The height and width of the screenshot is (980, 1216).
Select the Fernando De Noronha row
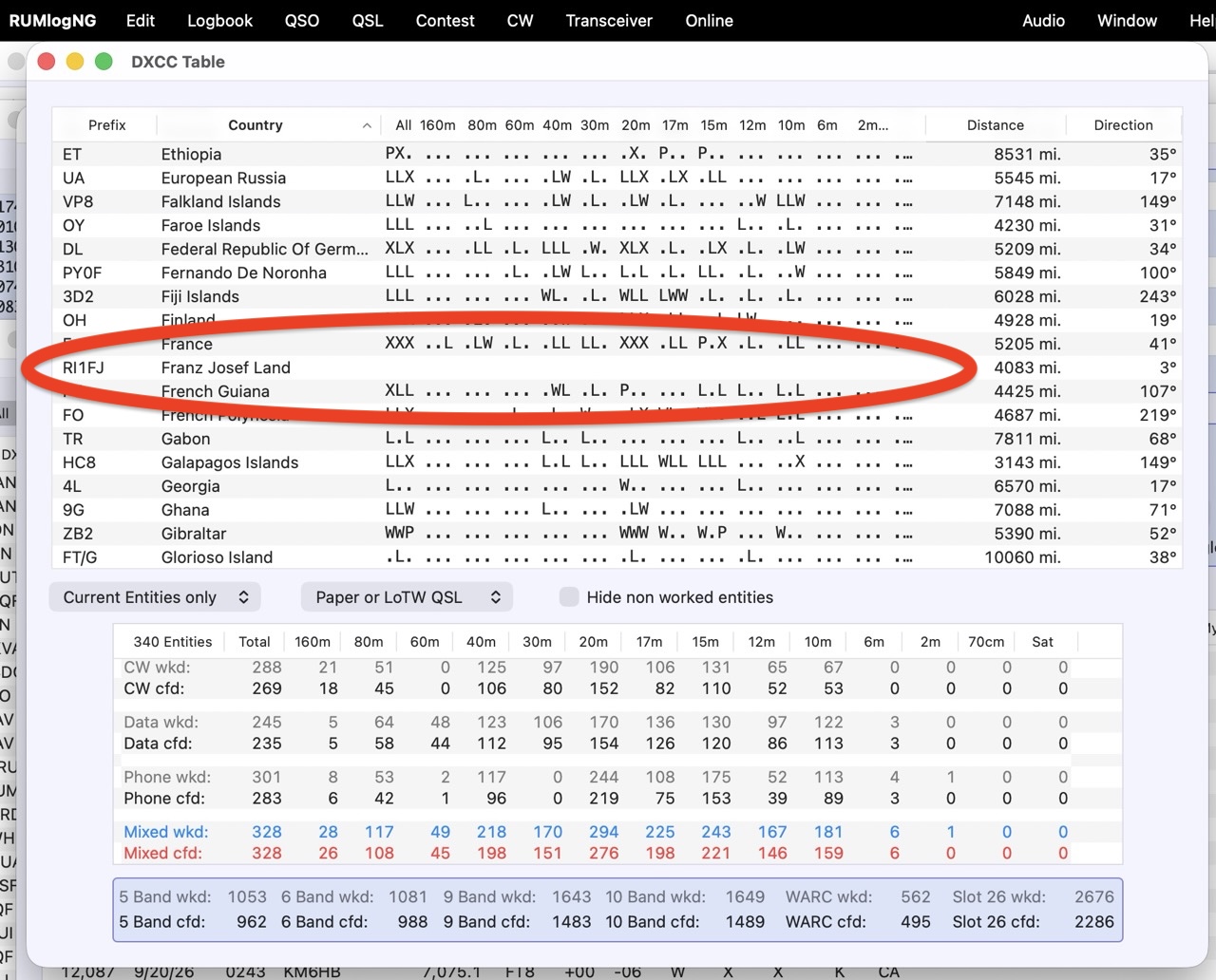(617, 273)
